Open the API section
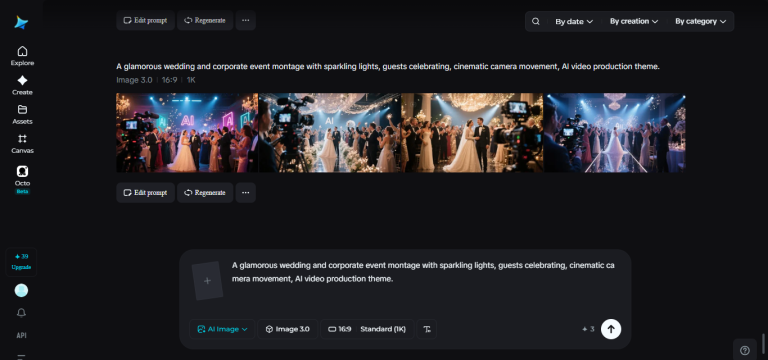 (21, 336)
